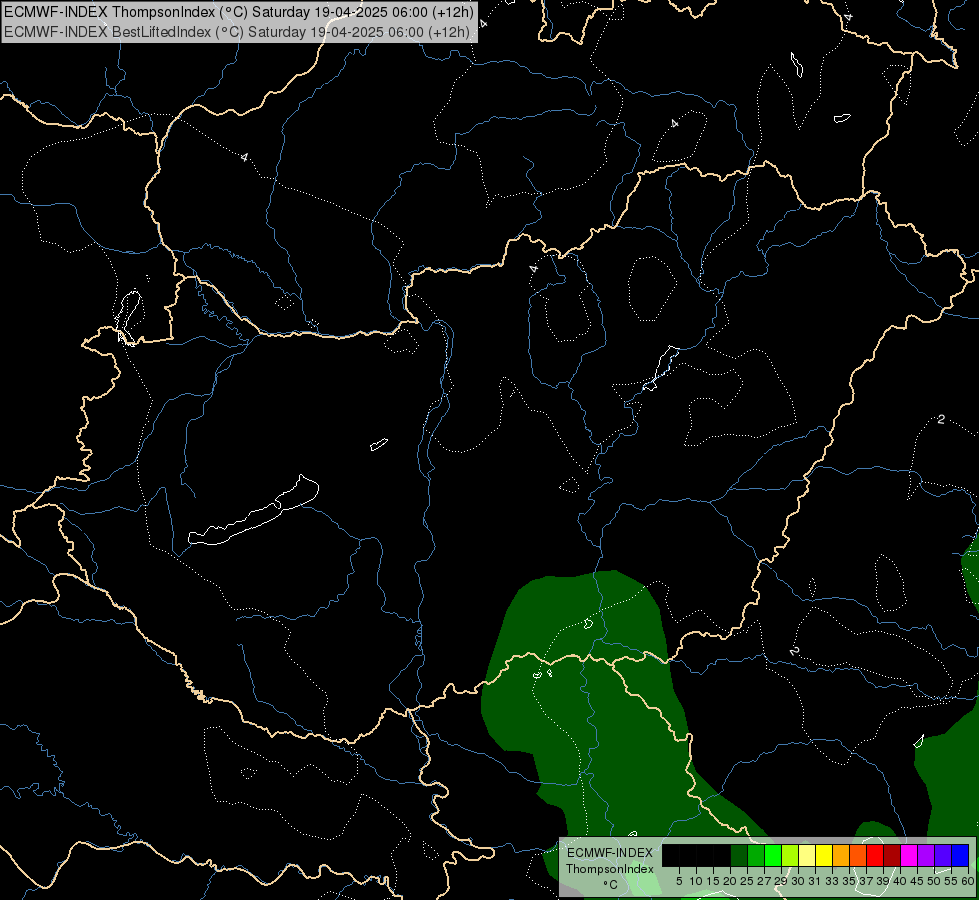Pick the yellow-green 29–30 legend swatch

tap(790, 855)
